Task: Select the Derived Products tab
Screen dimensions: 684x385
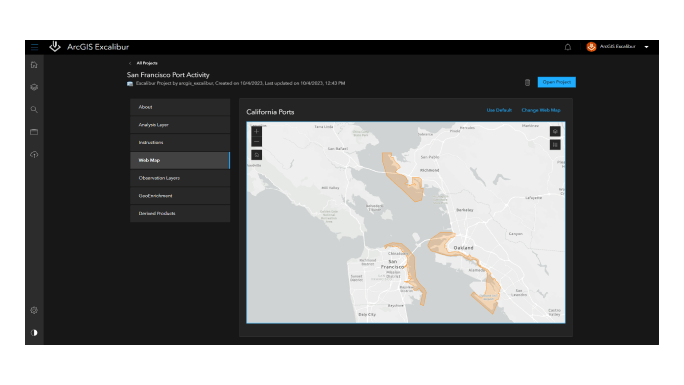Action: 180,214
